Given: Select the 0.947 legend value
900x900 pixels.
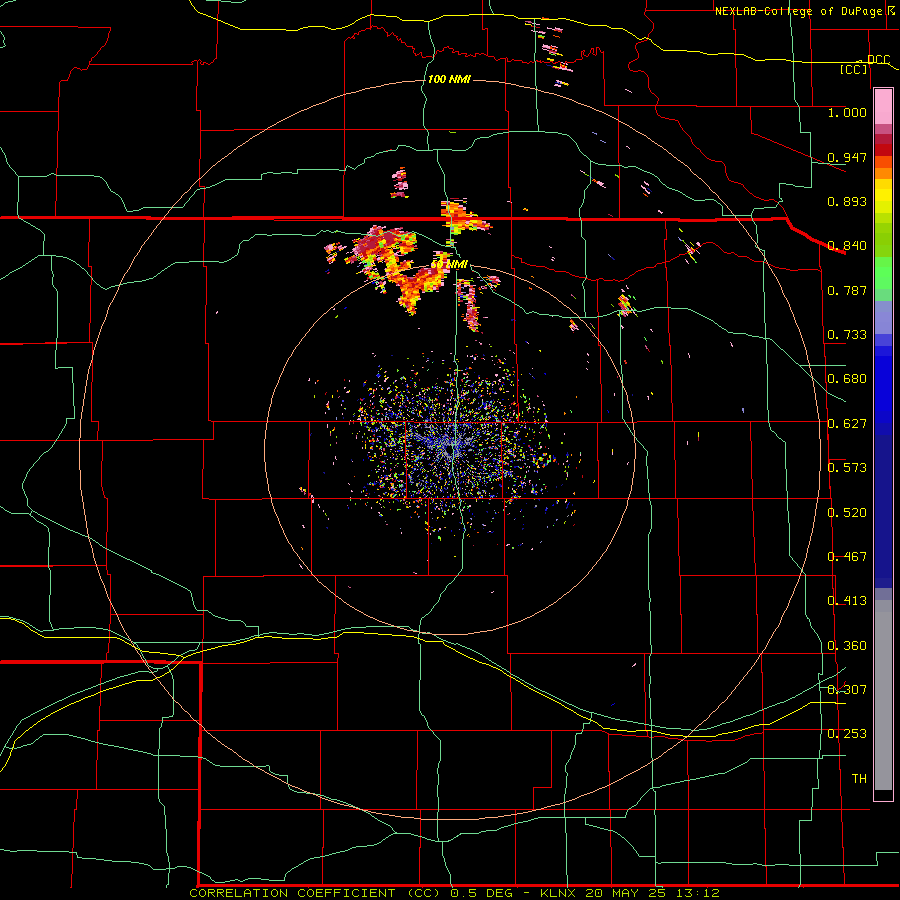Looking at the screenshot, I should 847,157.
